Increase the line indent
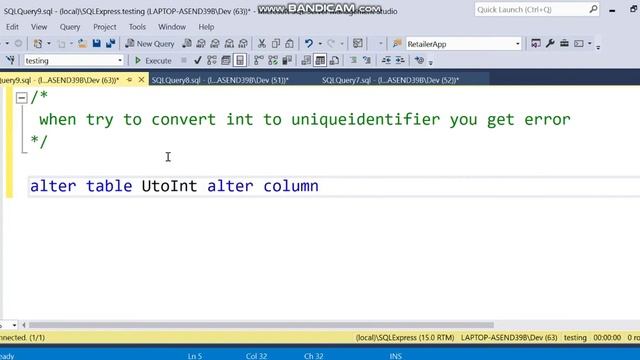Image resolution: width=640 pixels, height=360 pixels. (x=400, y=60)
